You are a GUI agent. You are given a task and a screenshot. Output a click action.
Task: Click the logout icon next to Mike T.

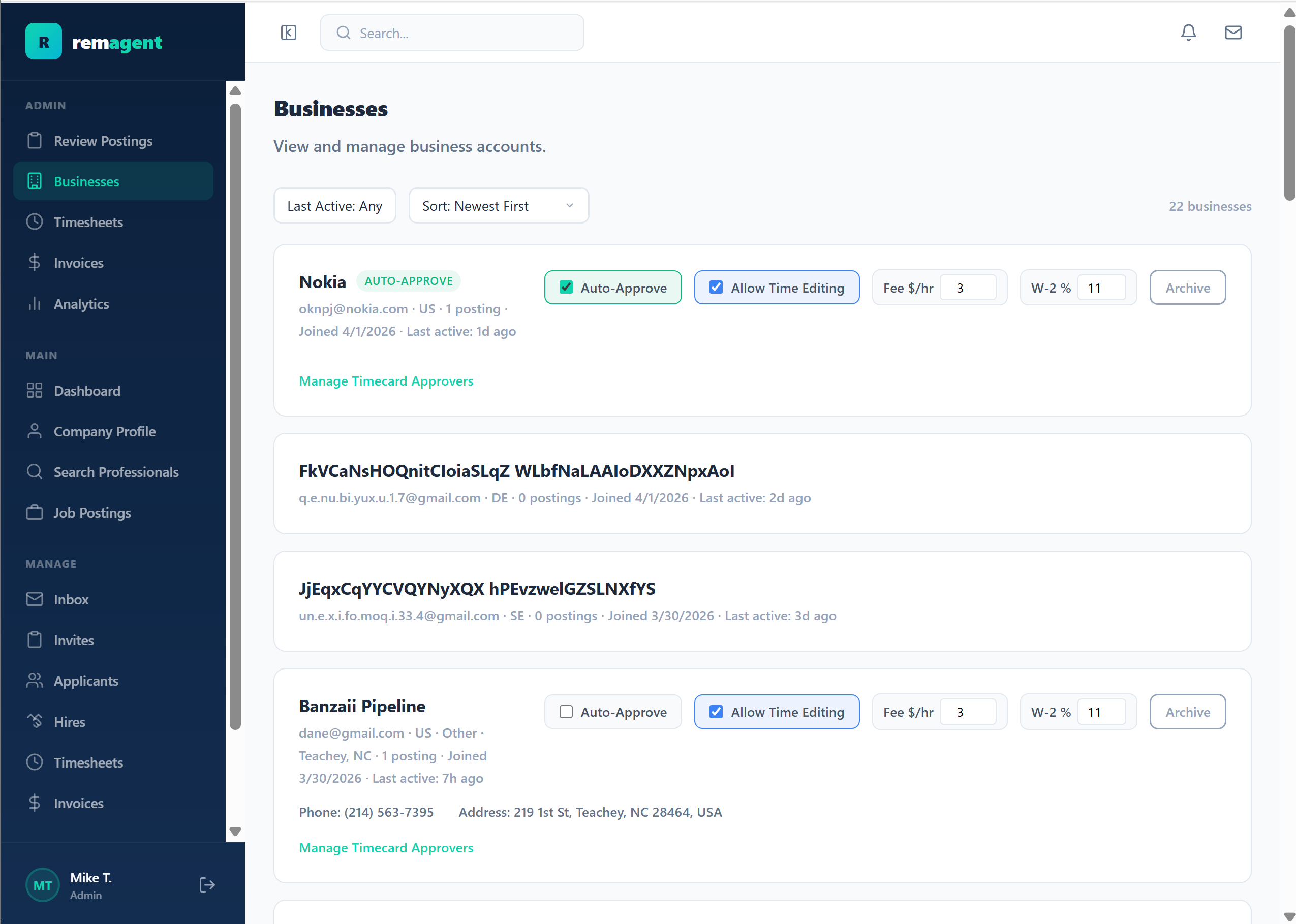point(207,885)
